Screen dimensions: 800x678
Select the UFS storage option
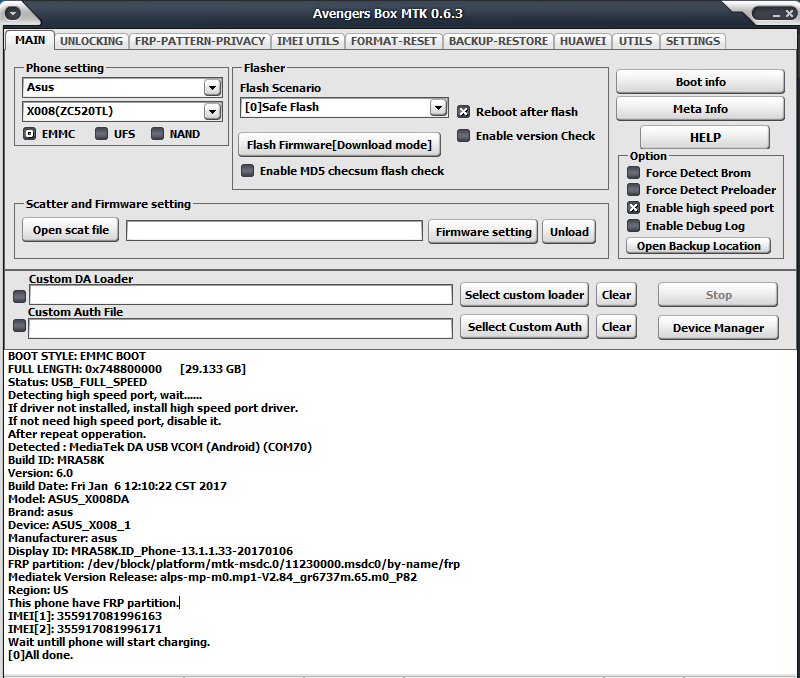102,134
